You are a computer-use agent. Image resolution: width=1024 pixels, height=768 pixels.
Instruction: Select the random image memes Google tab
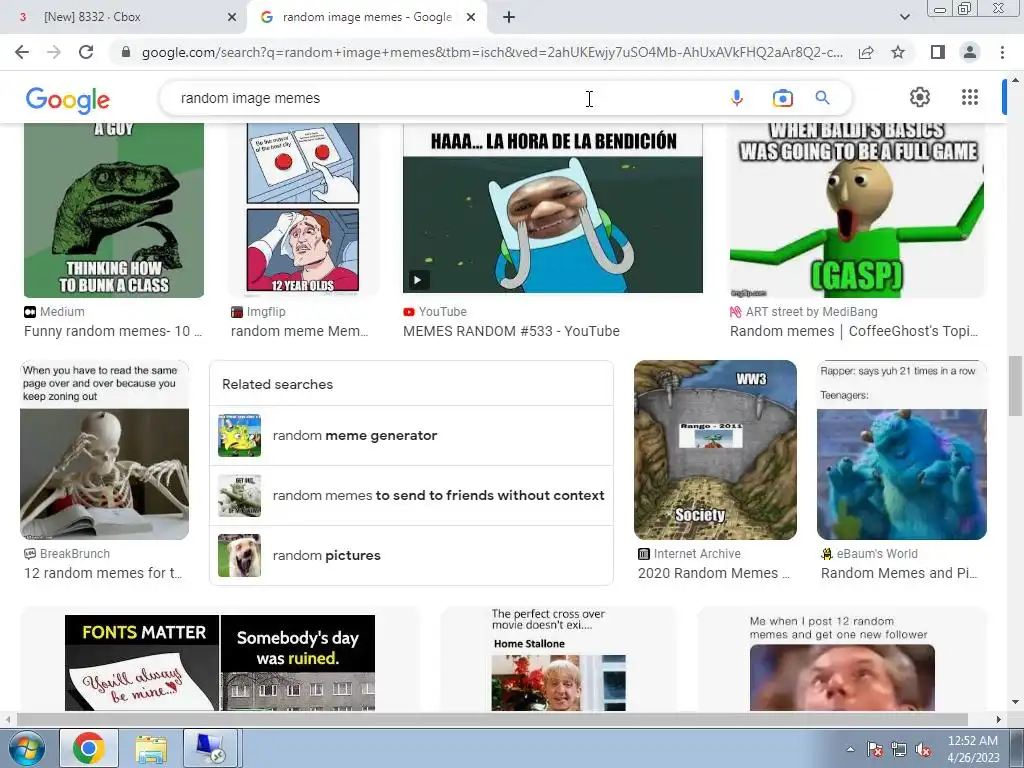[366, 17]
